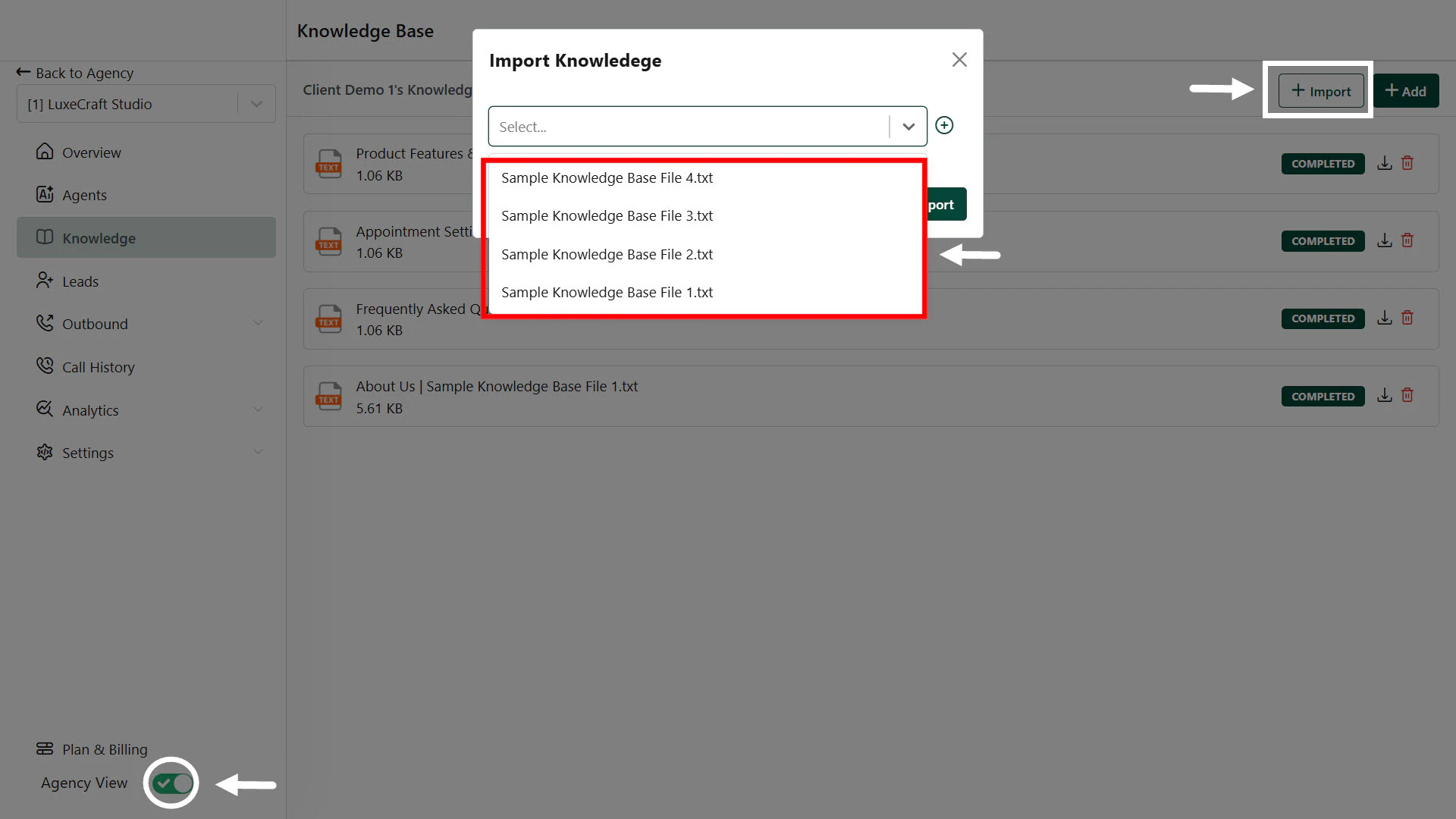
Task: Select Sample Knowledge Base File 1.txt option
Action: tap(607, 293)
